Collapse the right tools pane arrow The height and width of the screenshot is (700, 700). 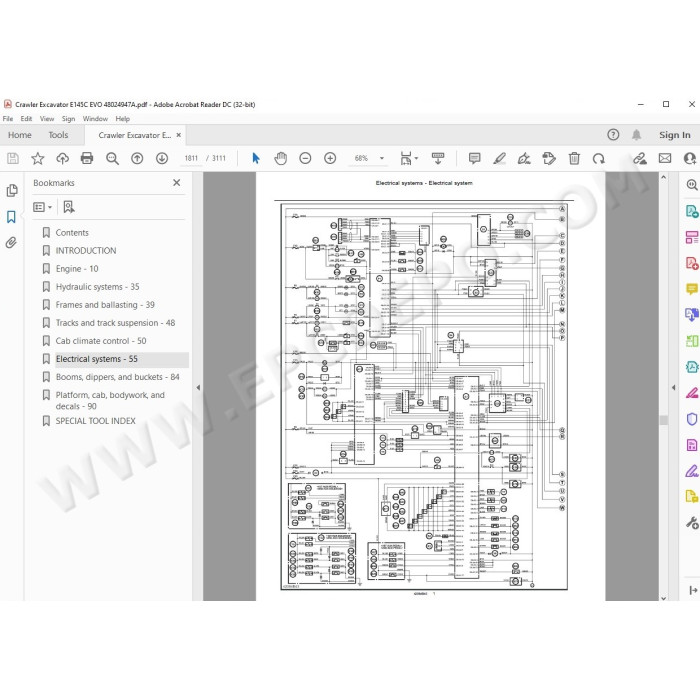673,388
